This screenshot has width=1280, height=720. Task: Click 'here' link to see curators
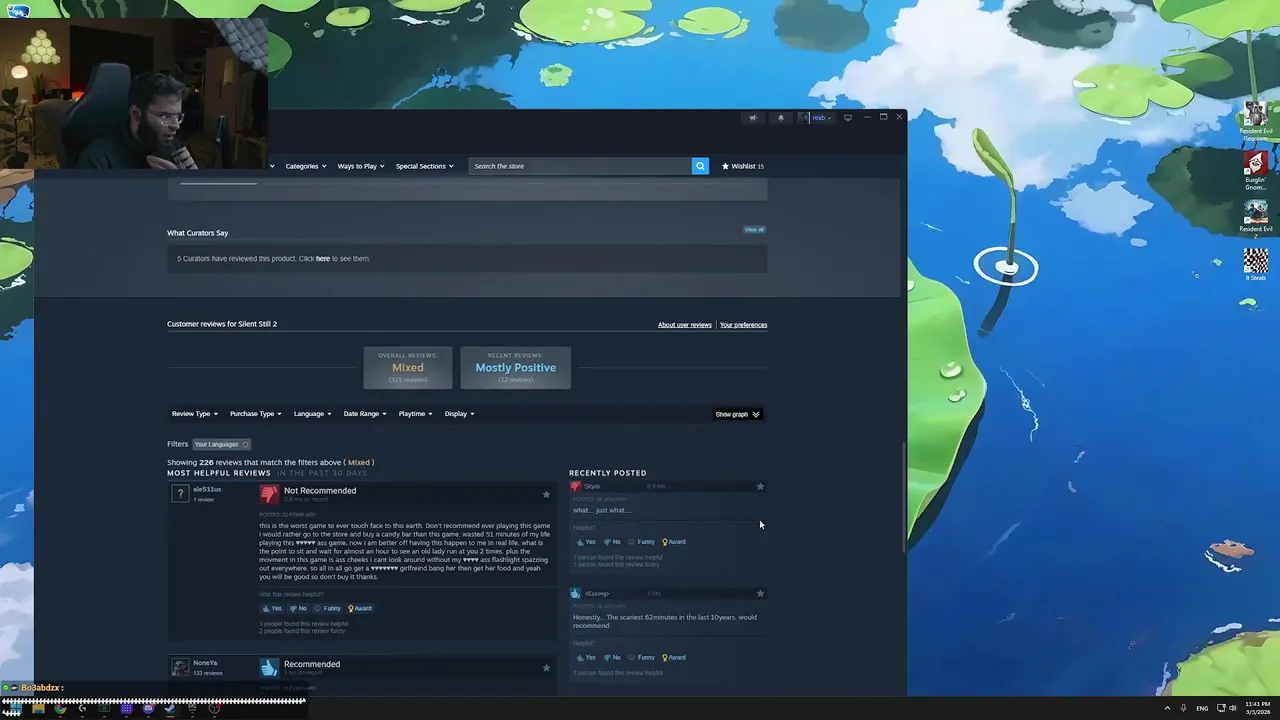pyautogui.click(x=323, y=259)
